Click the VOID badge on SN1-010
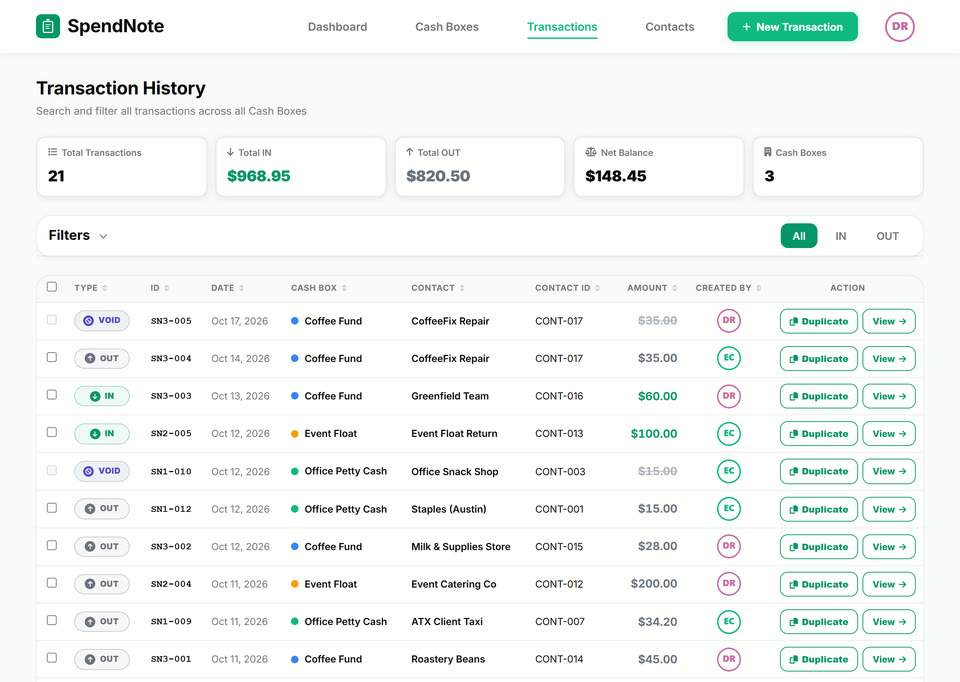This screenshot has height=682, width=960. click(102, 471)
